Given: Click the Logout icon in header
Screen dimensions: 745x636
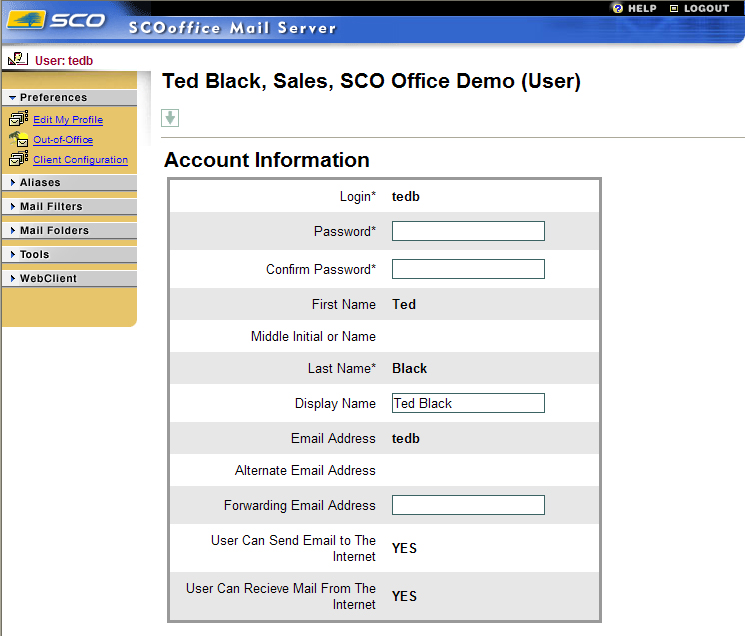Looking at the screenshot, I should [674, 8].
